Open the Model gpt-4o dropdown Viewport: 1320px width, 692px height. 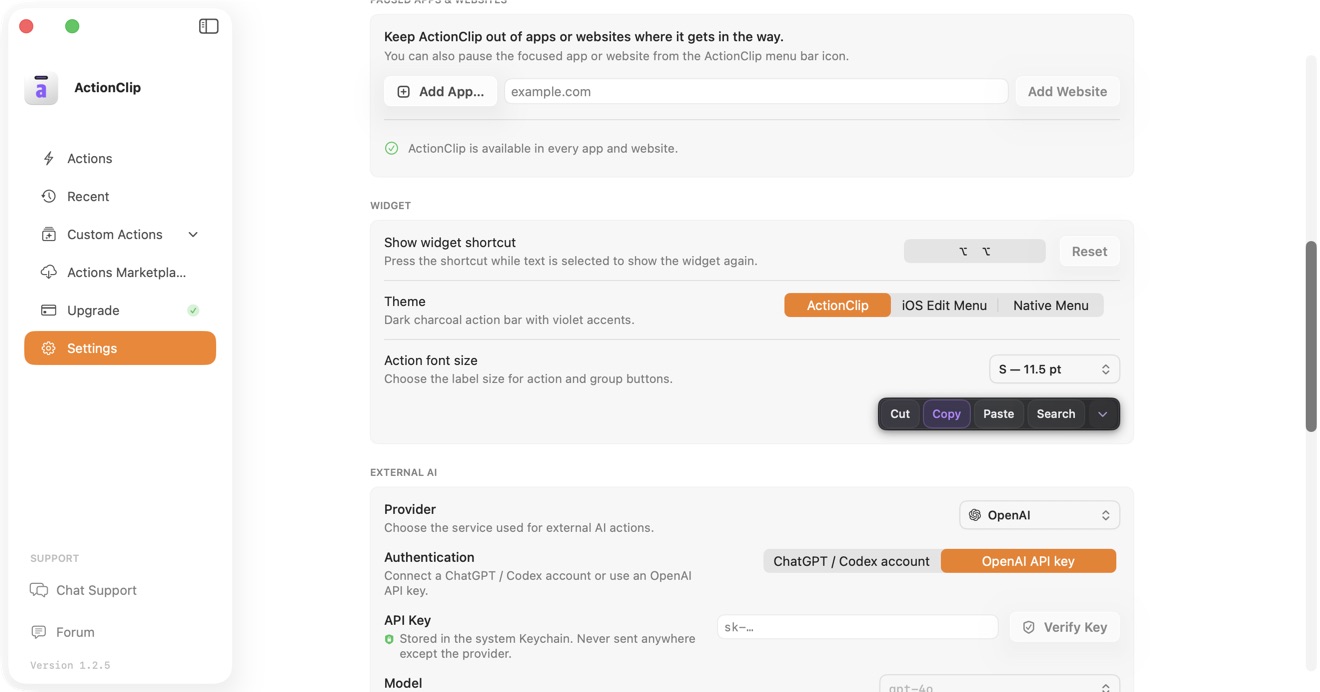(x=999, y=686)
